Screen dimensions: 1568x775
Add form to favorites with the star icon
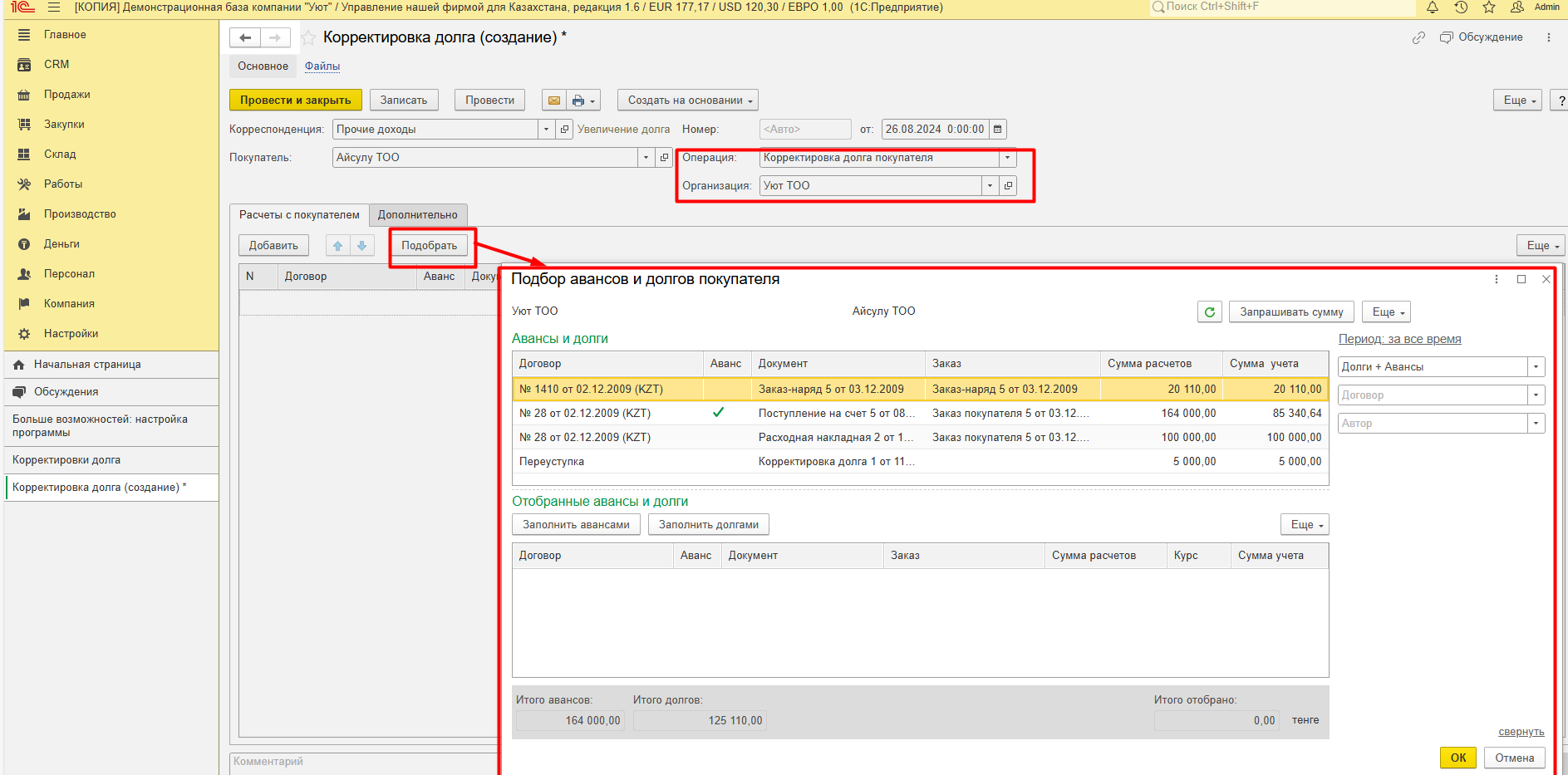click(308, 38)
